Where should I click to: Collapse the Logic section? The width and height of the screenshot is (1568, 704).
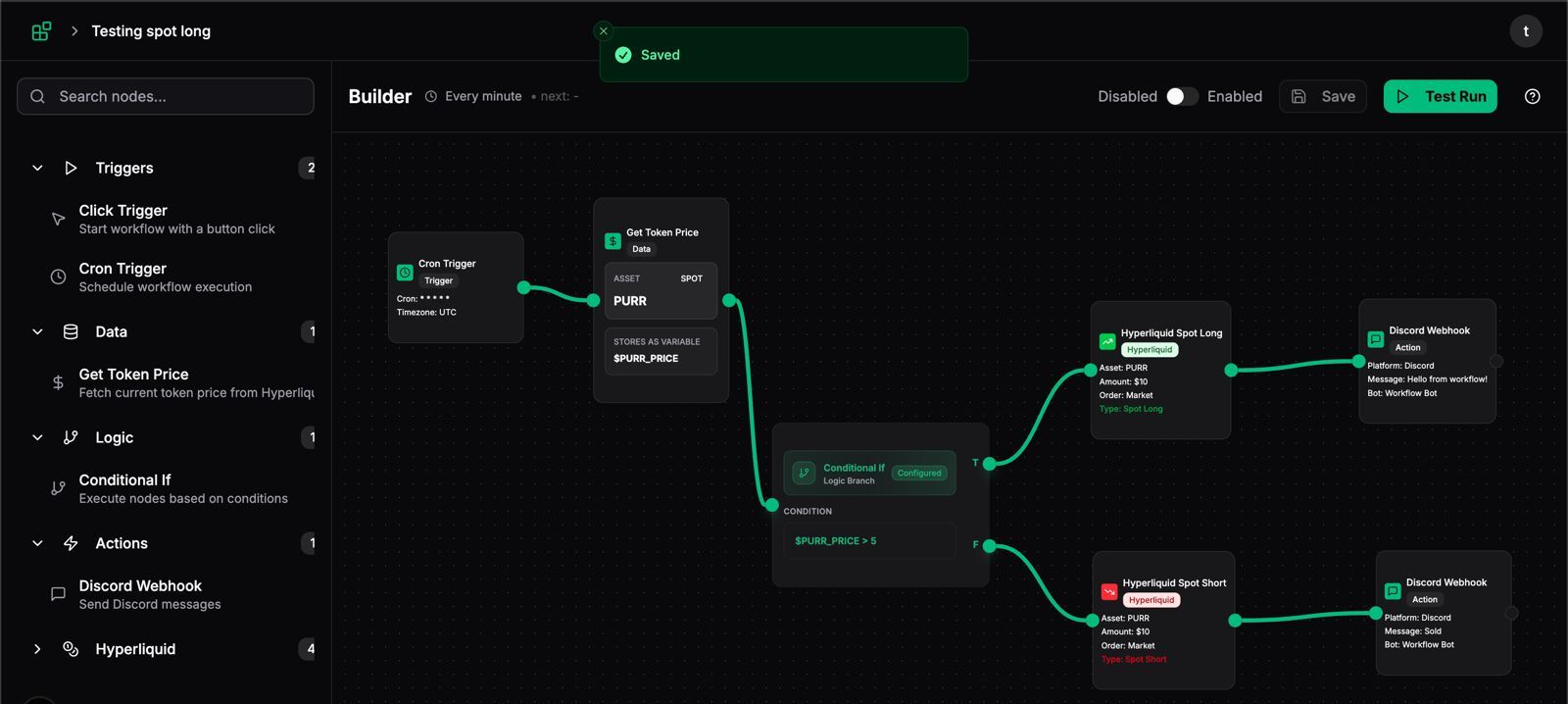pos(37,437)
